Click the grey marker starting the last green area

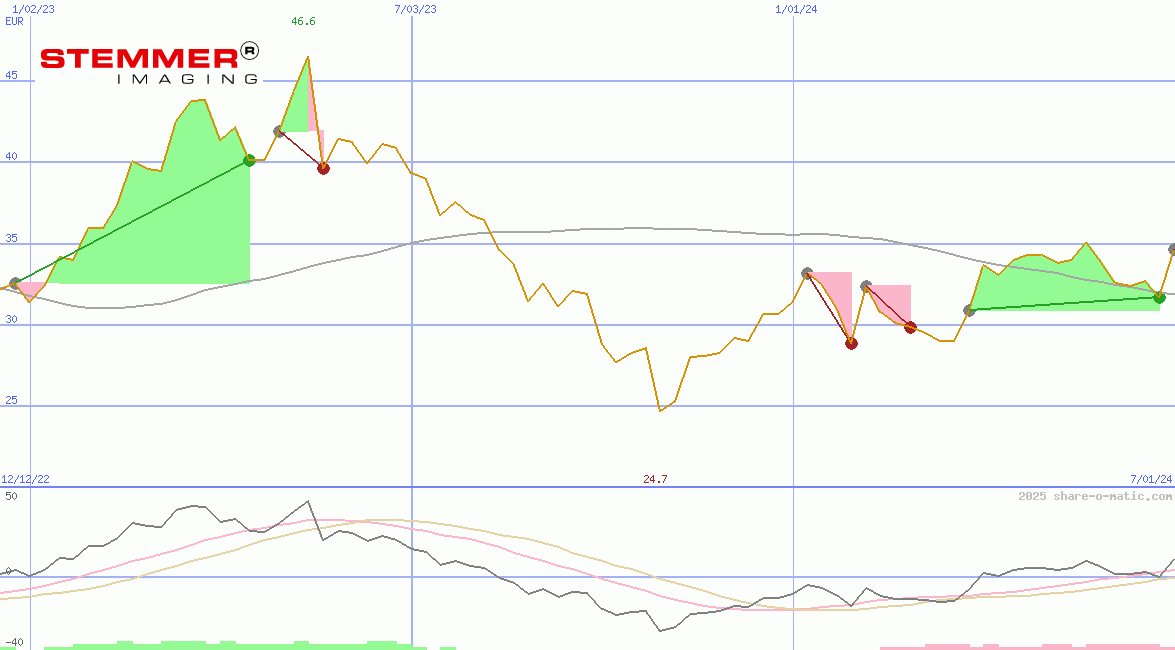point(969,310)
